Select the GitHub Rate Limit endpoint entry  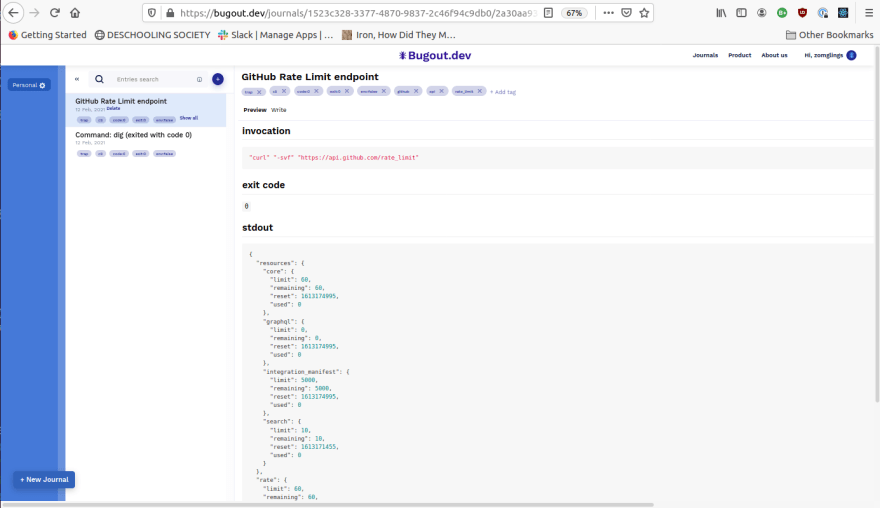(121, 101)
